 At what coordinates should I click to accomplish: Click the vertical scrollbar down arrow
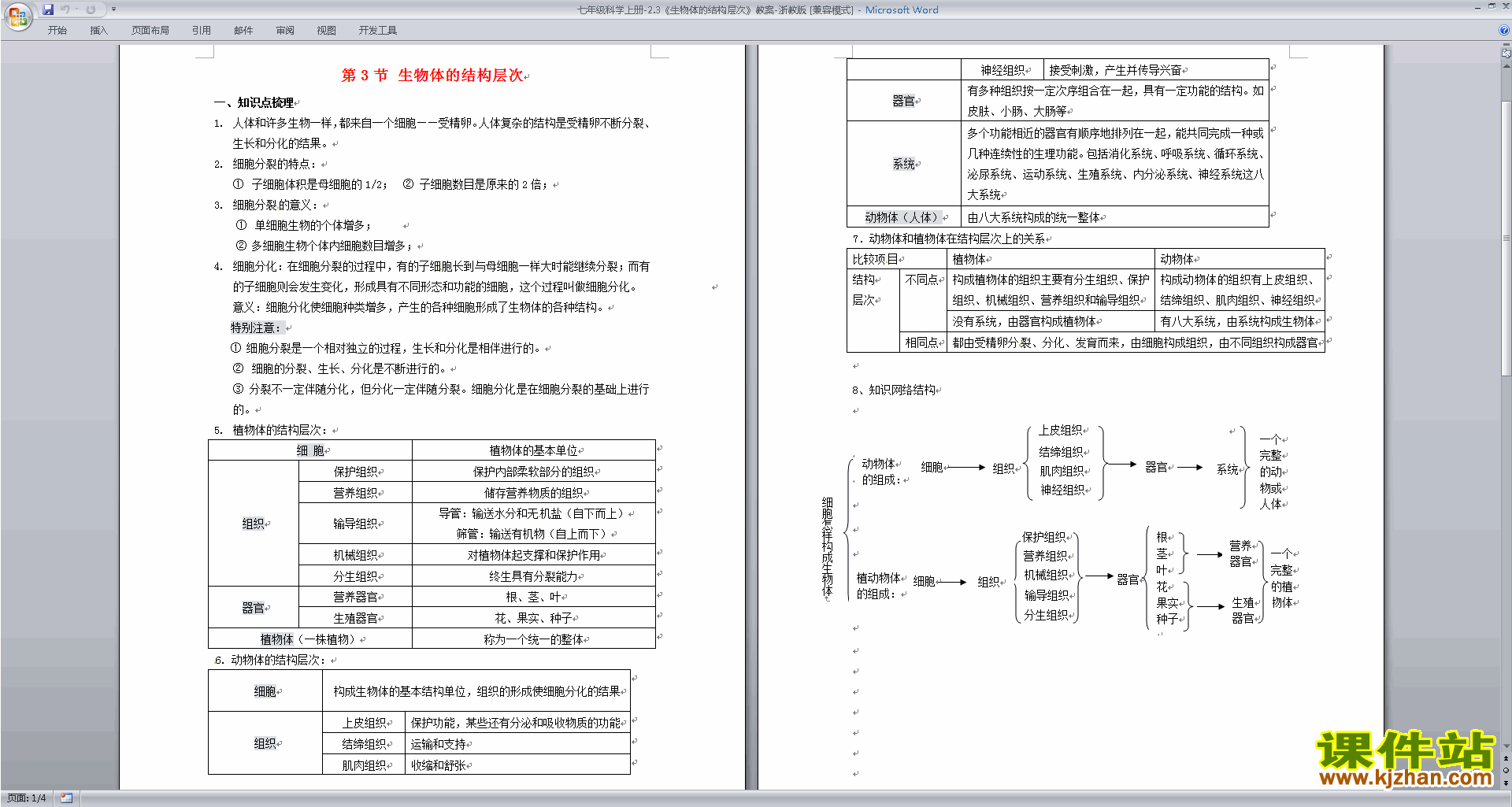[1506, 746]
